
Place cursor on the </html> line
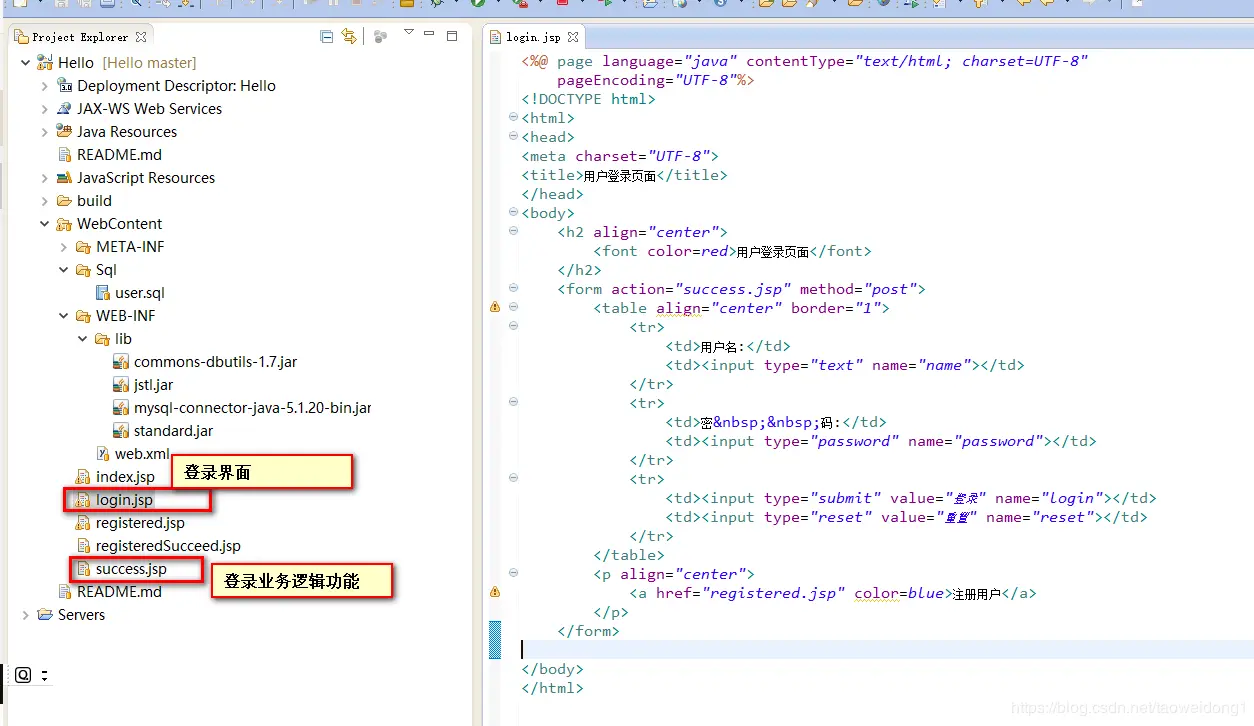tap(552, 688)
